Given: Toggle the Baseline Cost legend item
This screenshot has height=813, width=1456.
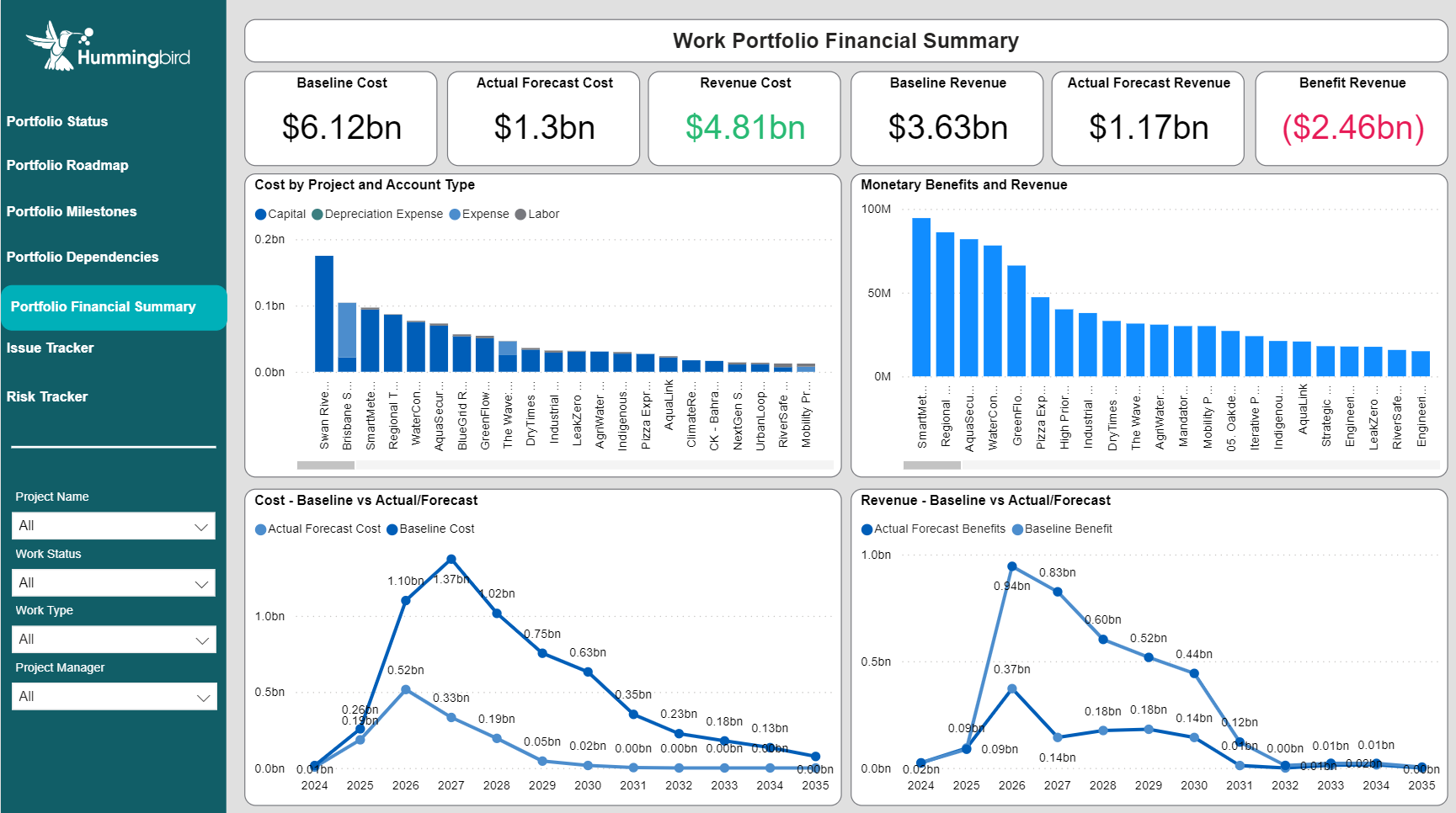Looking at the screenshot, I should (x=430, y=529).
